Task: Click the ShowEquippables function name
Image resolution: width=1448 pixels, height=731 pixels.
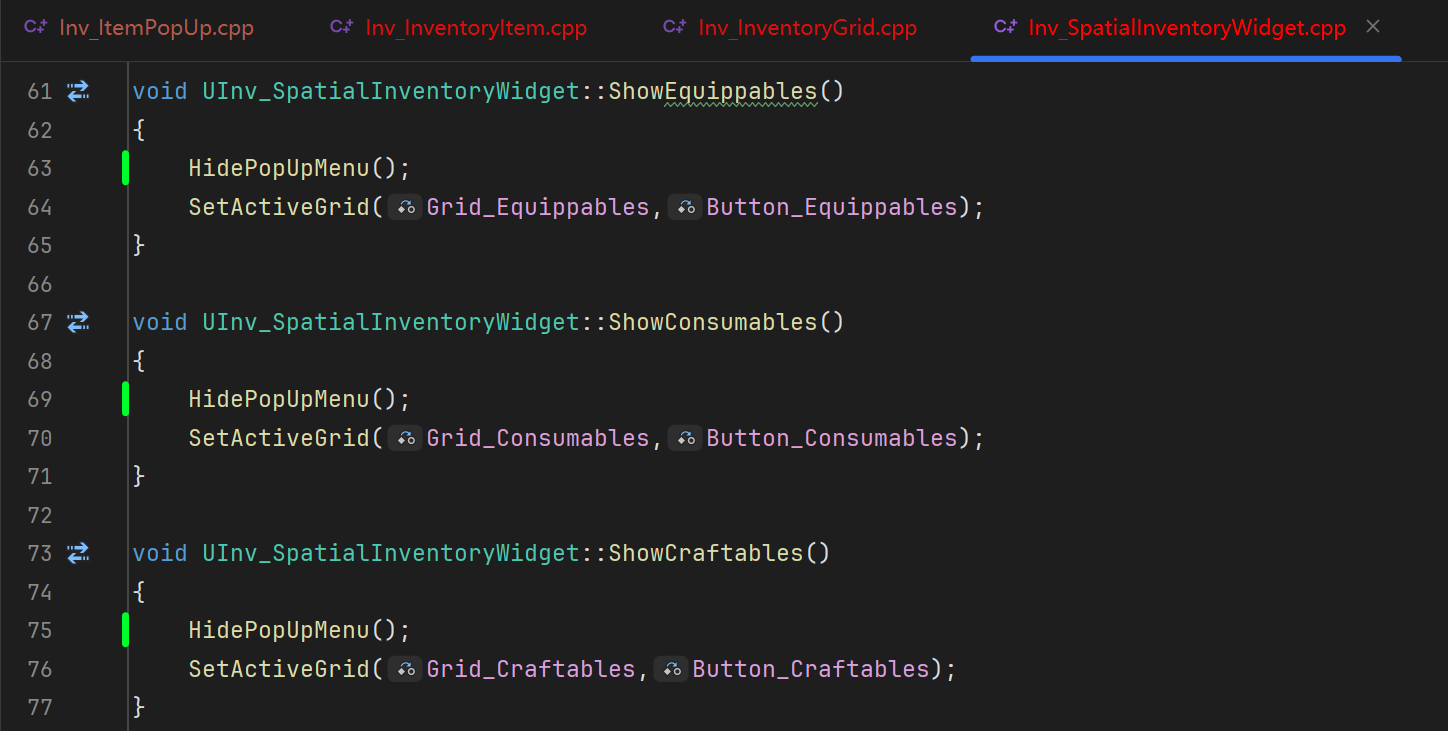Action: click(x=713, y=91)
